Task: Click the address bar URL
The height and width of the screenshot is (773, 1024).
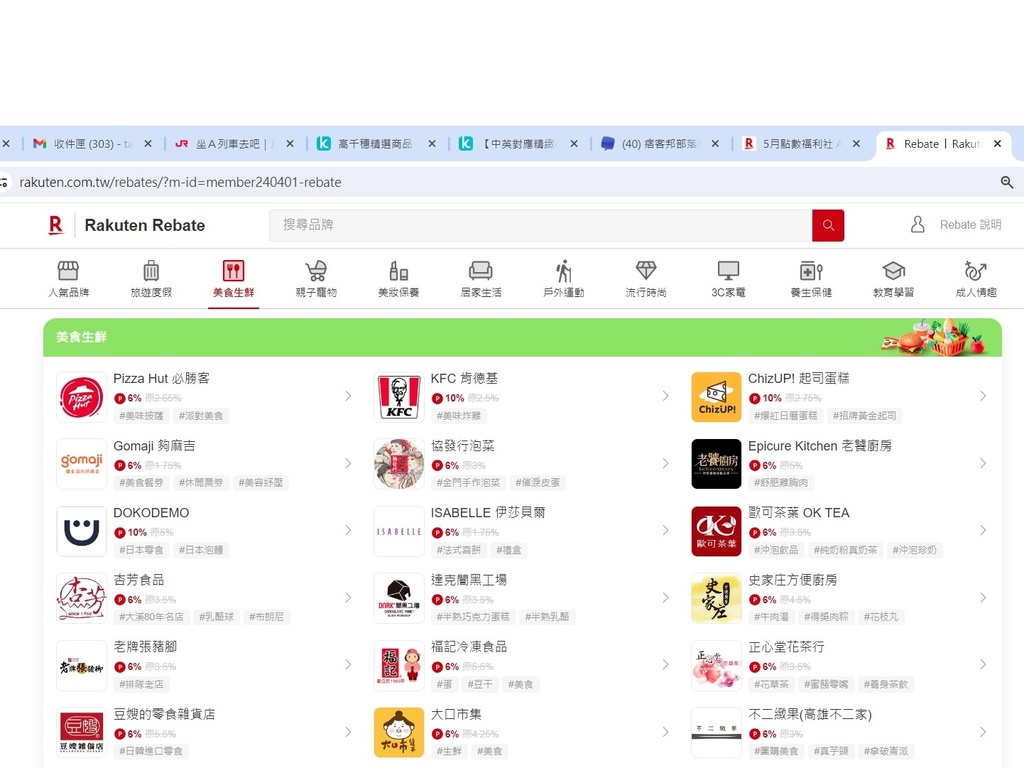Action: click(x=180, y=182)
